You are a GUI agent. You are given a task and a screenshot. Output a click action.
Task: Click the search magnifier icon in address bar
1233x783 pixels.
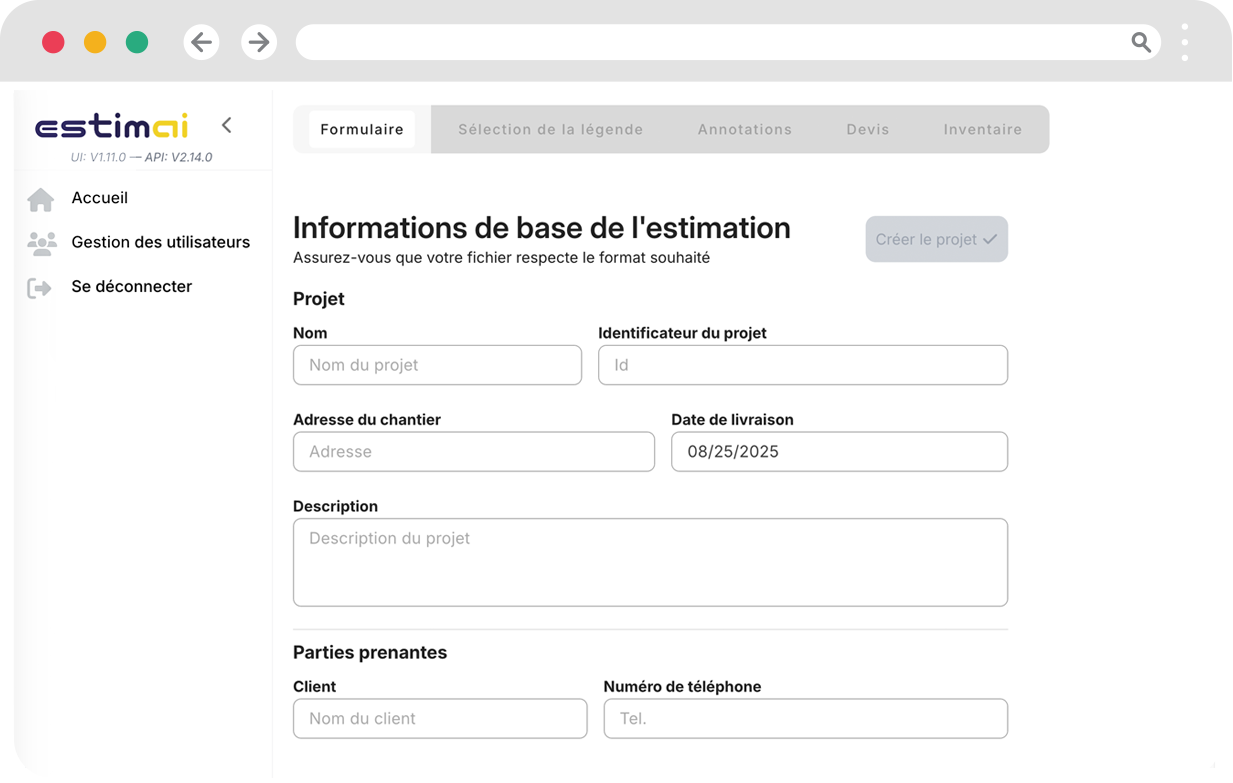1141,42
